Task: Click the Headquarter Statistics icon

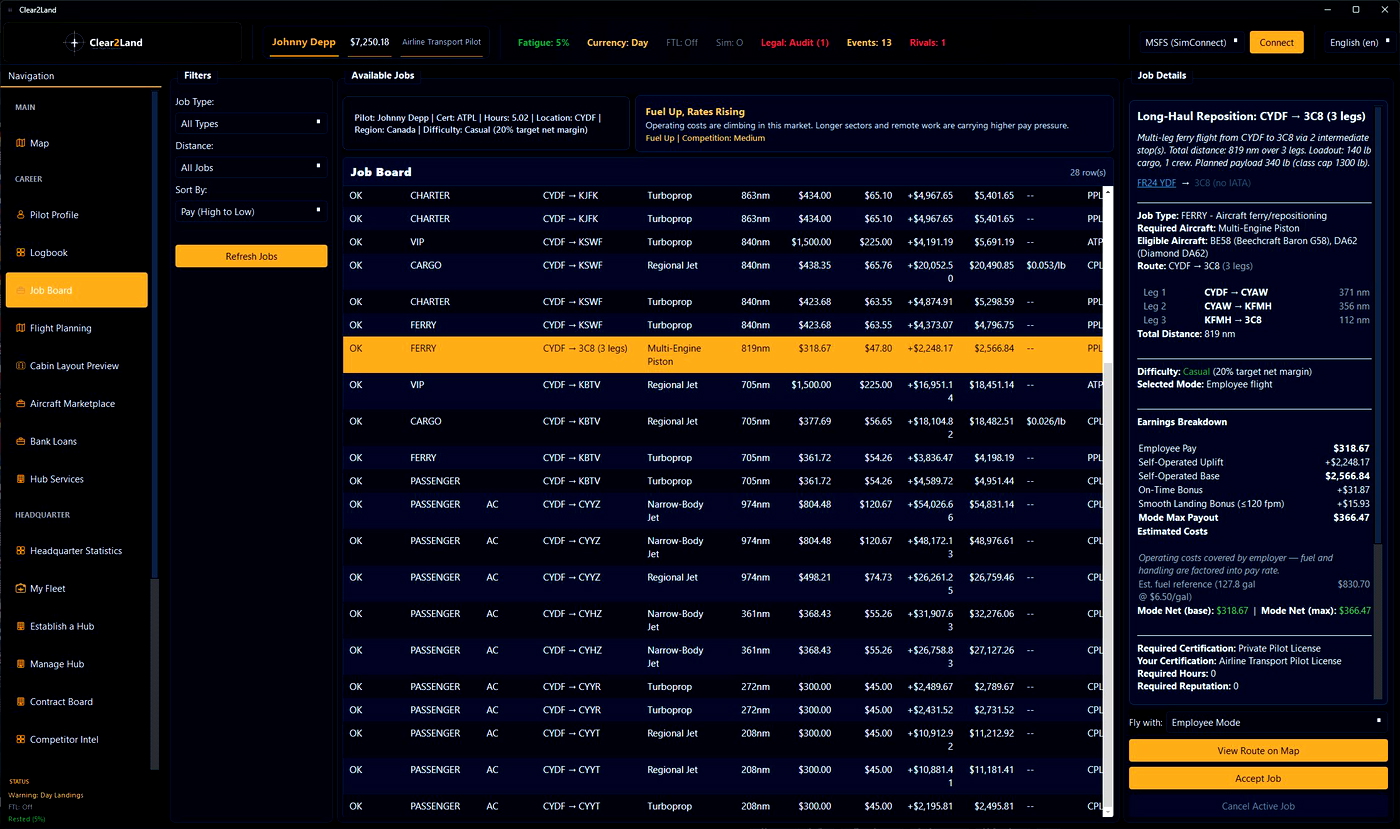Action: [x=21, y=551]
